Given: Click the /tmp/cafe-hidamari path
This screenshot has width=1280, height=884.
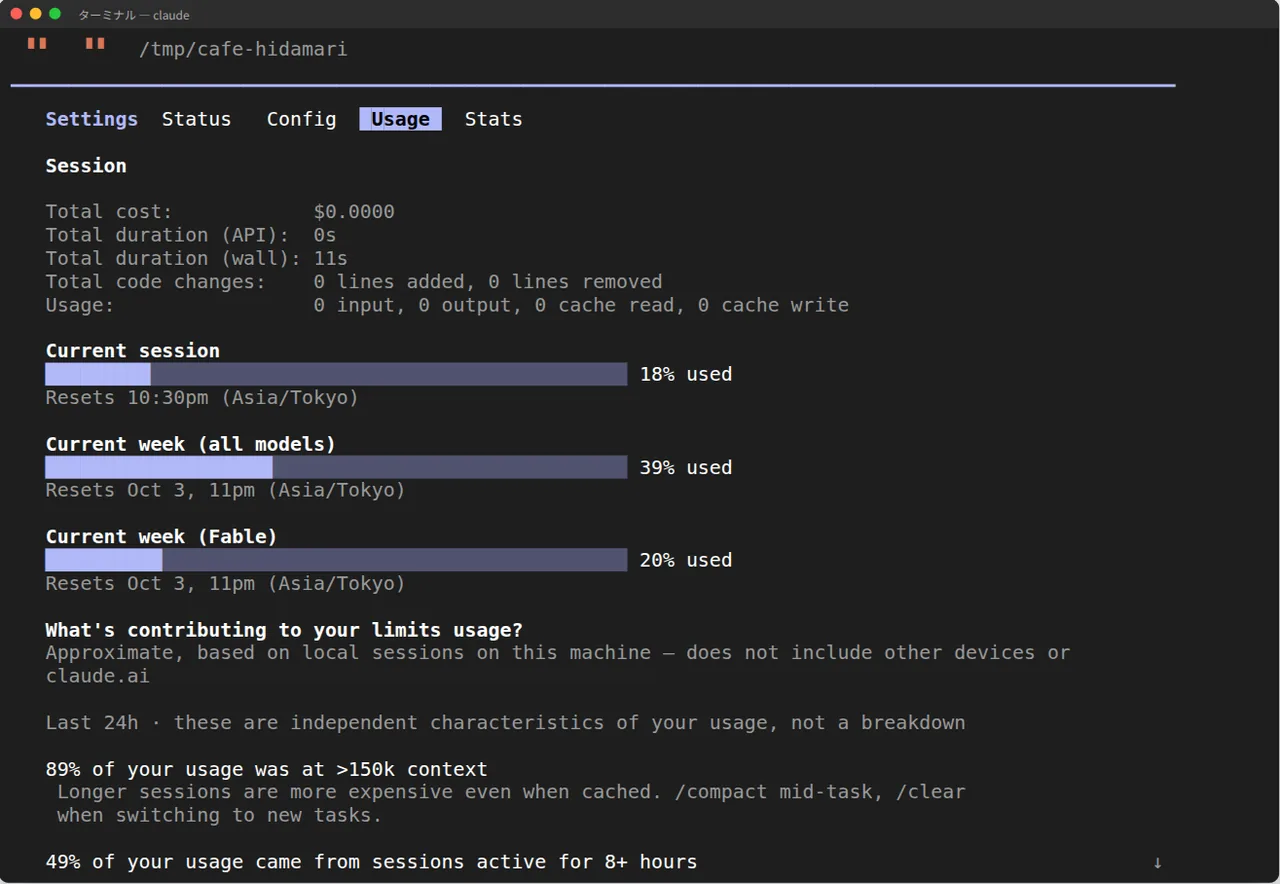Looking at the screenshot, I should pyautogui.click(x=243, y=49).
